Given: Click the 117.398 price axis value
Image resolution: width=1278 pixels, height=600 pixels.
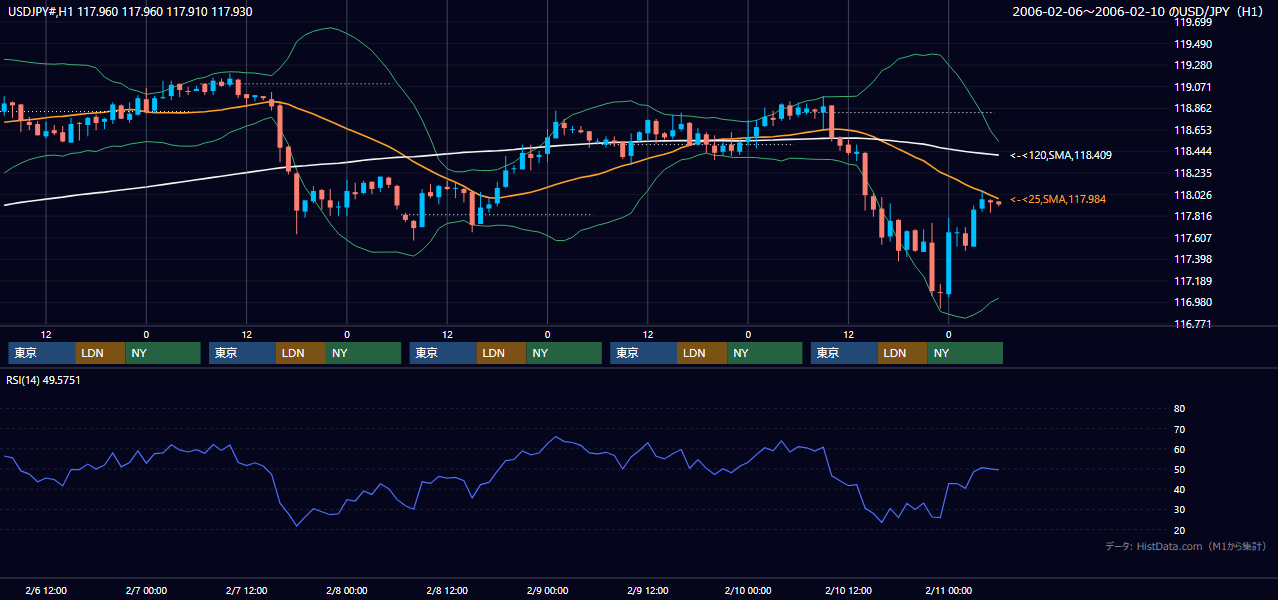Looking at the screenshot, I should click(x=1192, y=260).
